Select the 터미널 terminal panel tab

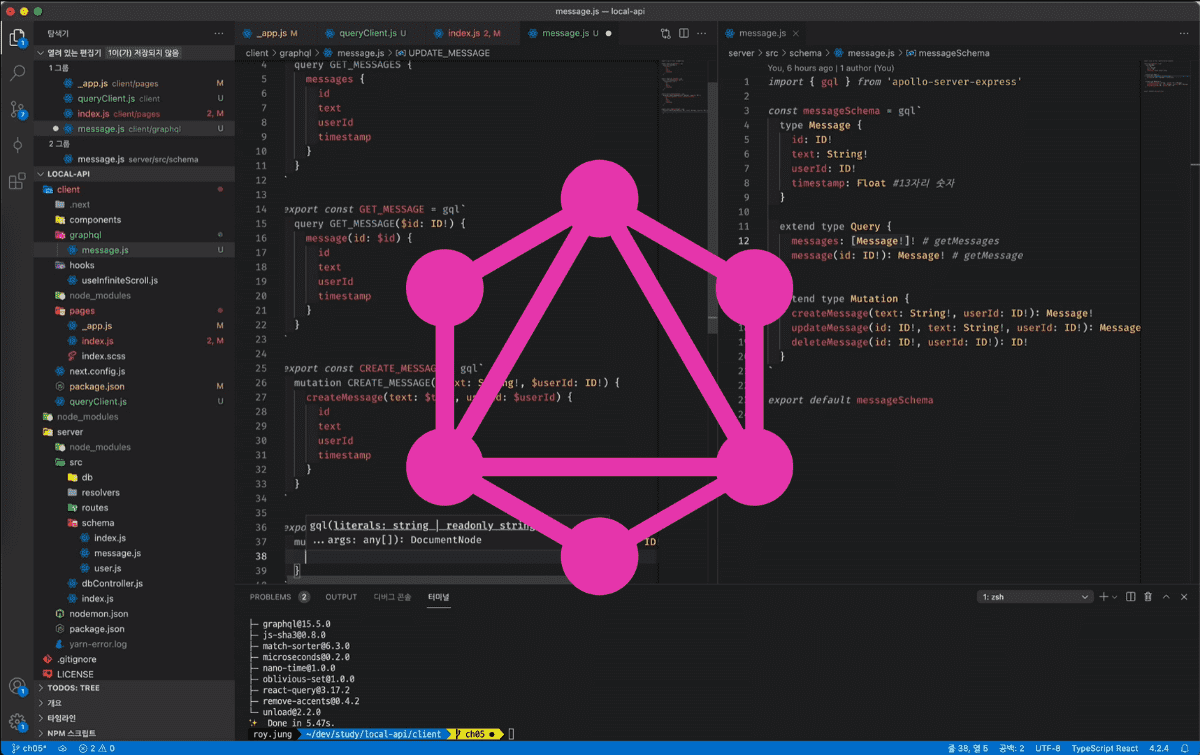pos(438,597)
